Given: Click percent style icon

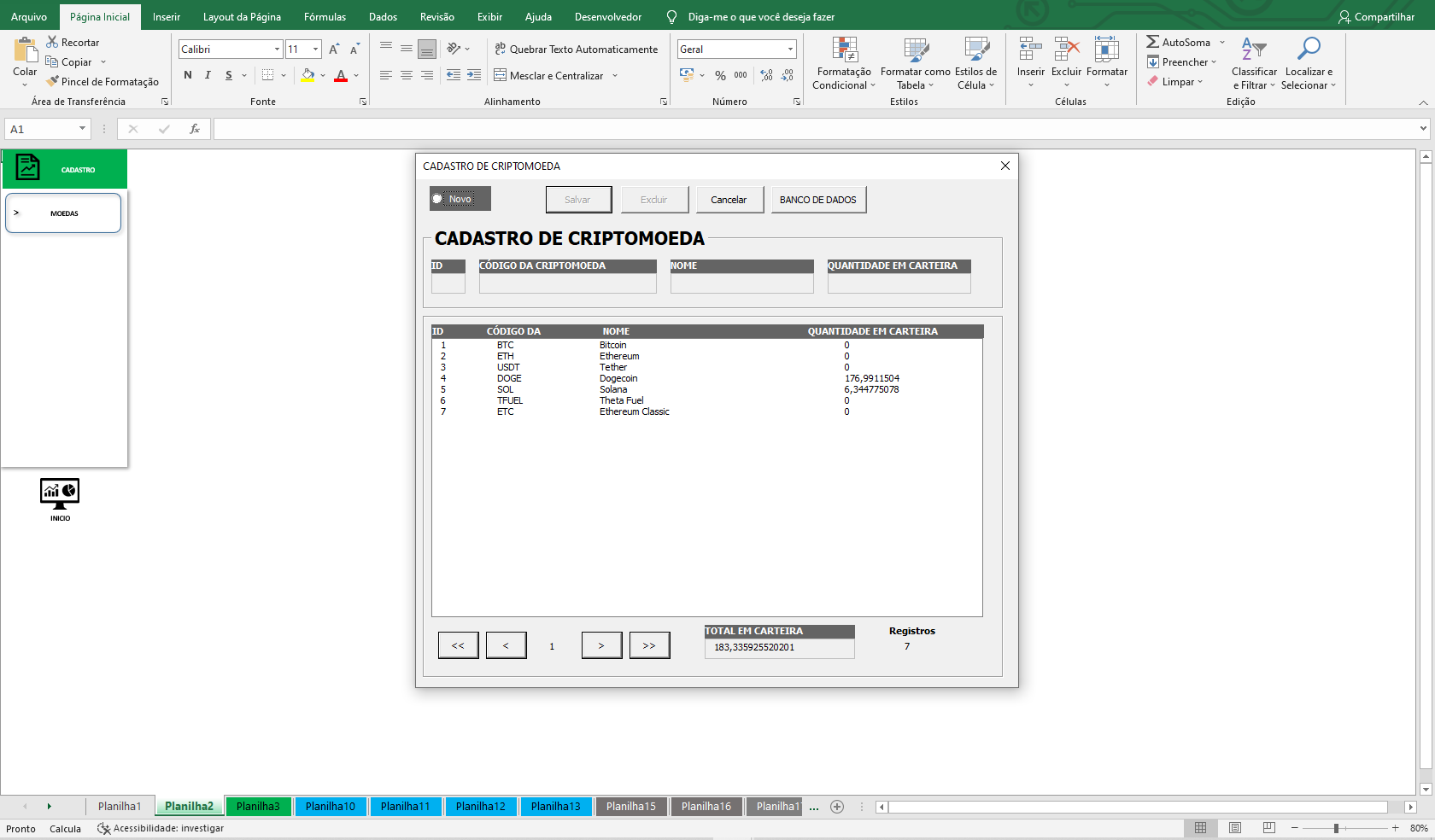Looking at the screenshot, I should [x=720, y=75].
